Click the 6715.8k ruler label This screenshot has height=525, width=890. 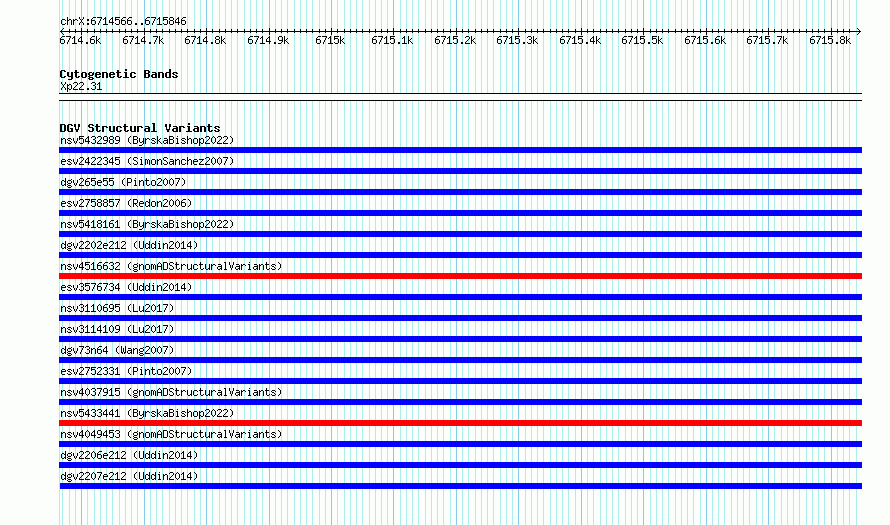[x=830, y=40]
